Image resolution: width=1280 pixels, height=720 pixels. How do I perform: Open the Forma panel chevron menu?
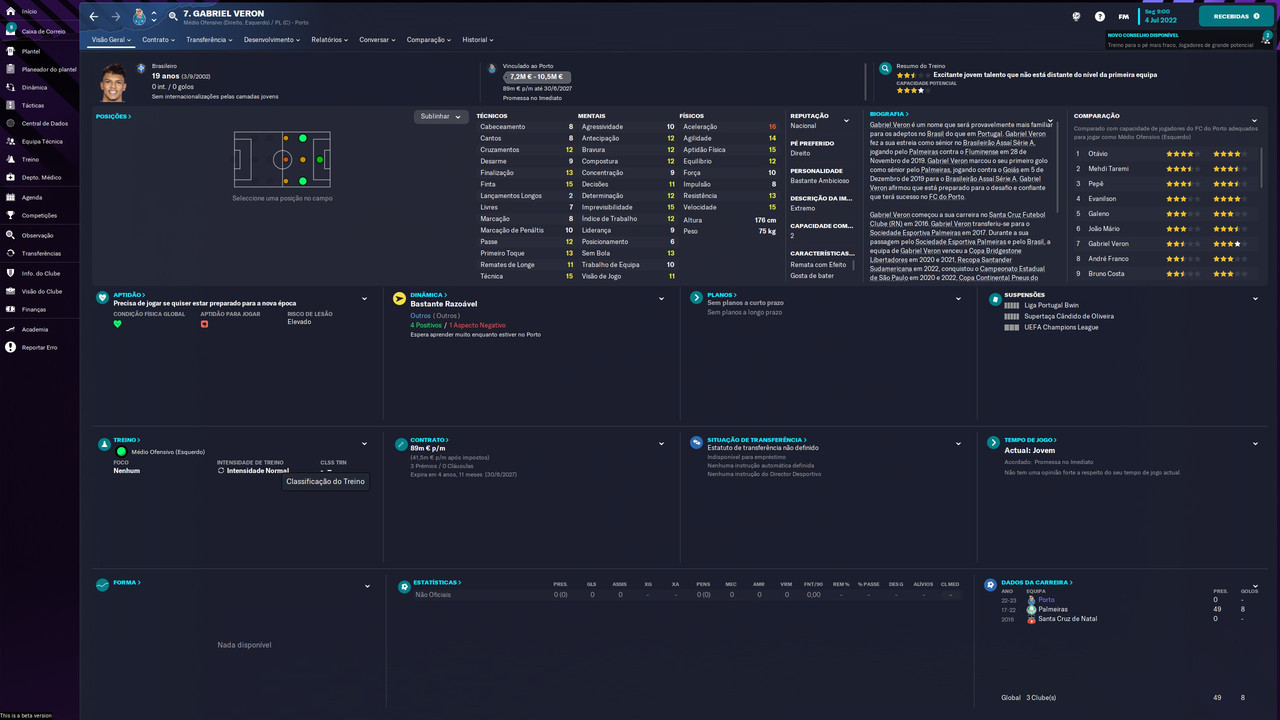pyautogui.click(x=367, y=586)
